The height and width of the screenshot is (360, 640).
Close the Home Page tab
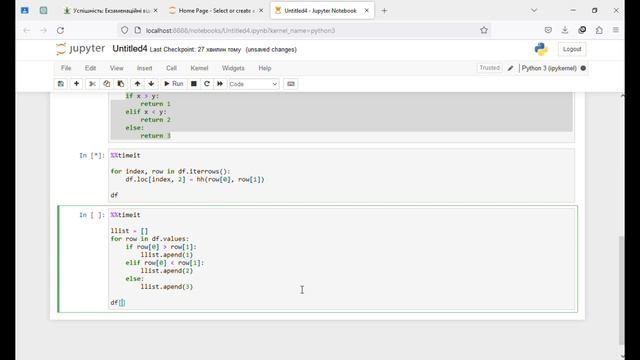(x=261, y=11)
